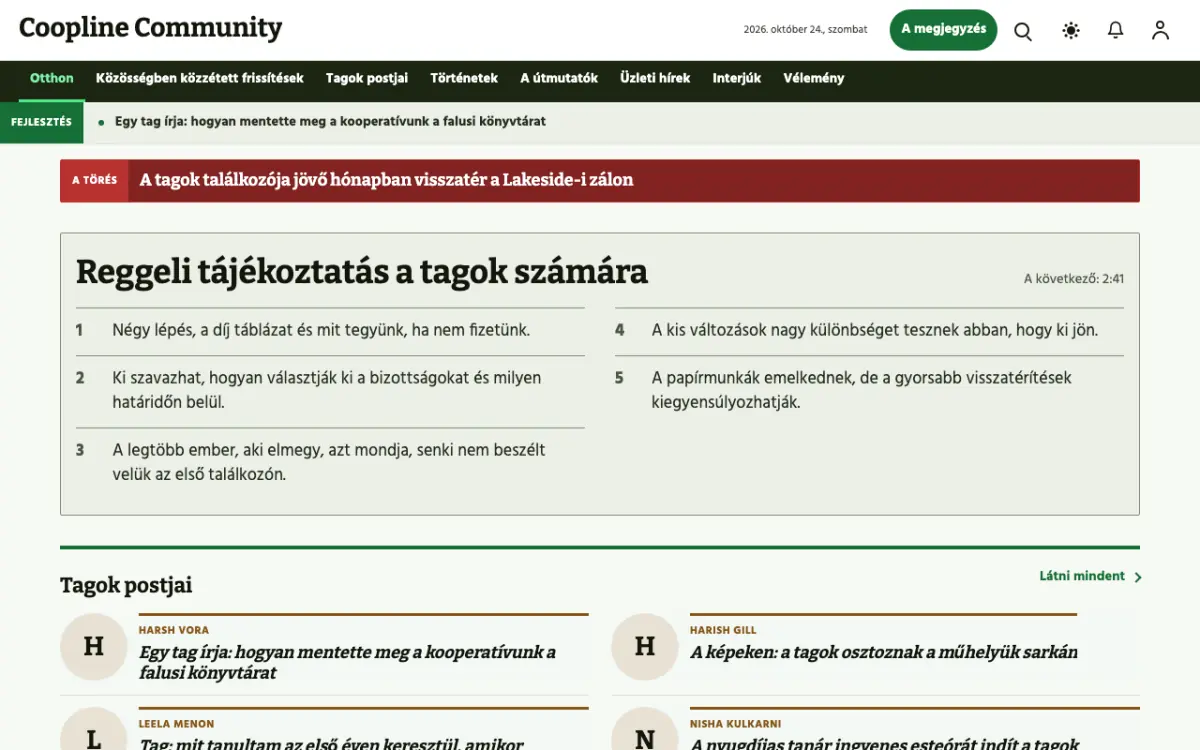This screenshot has width=1200, height=750.
Task: Open the Vélemény nav item
Action: point(814,78)
